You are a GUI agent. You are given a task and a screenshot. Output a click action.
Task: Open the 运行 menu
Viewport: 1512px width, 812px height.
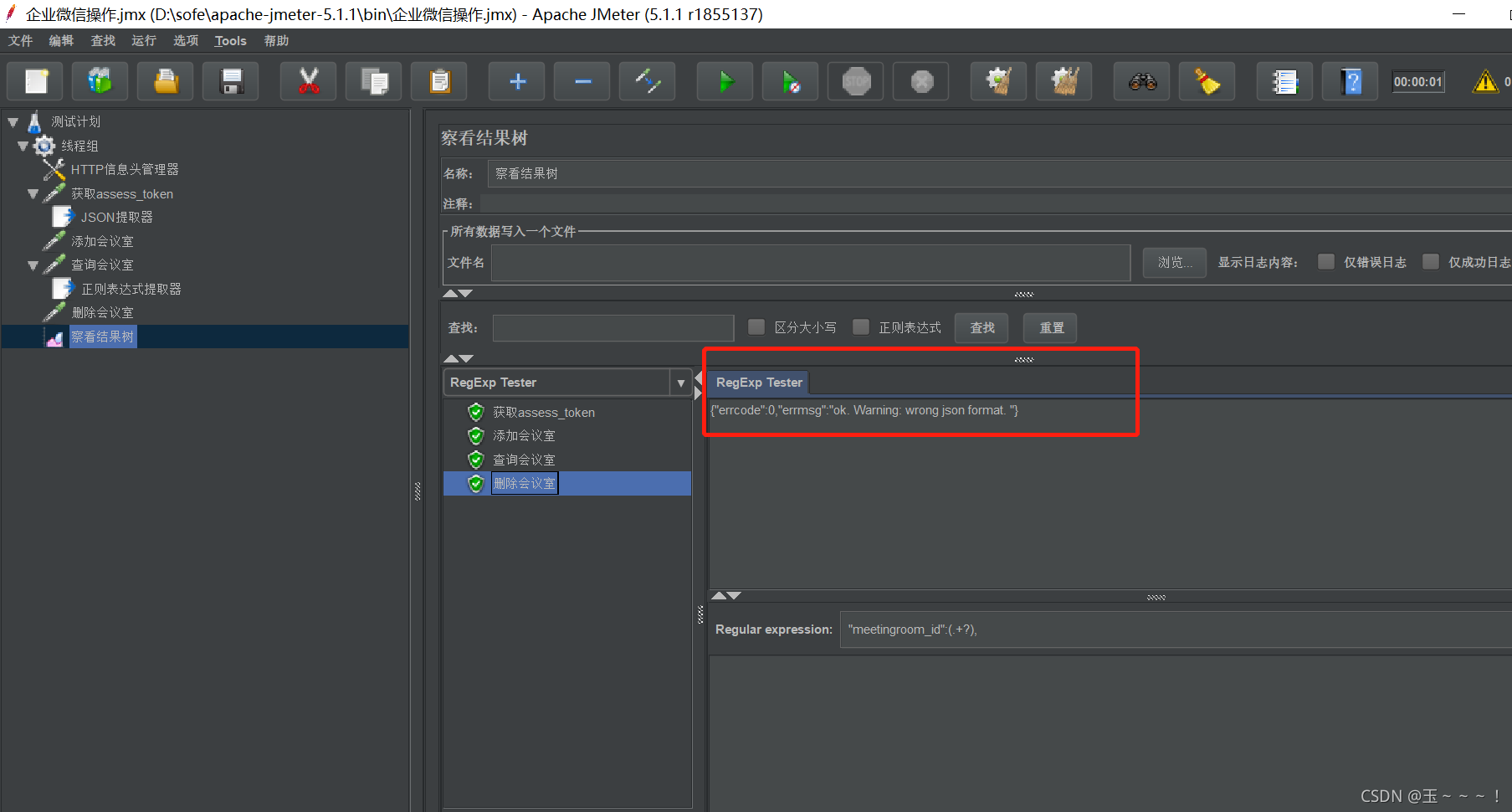(x=144, y=40)
